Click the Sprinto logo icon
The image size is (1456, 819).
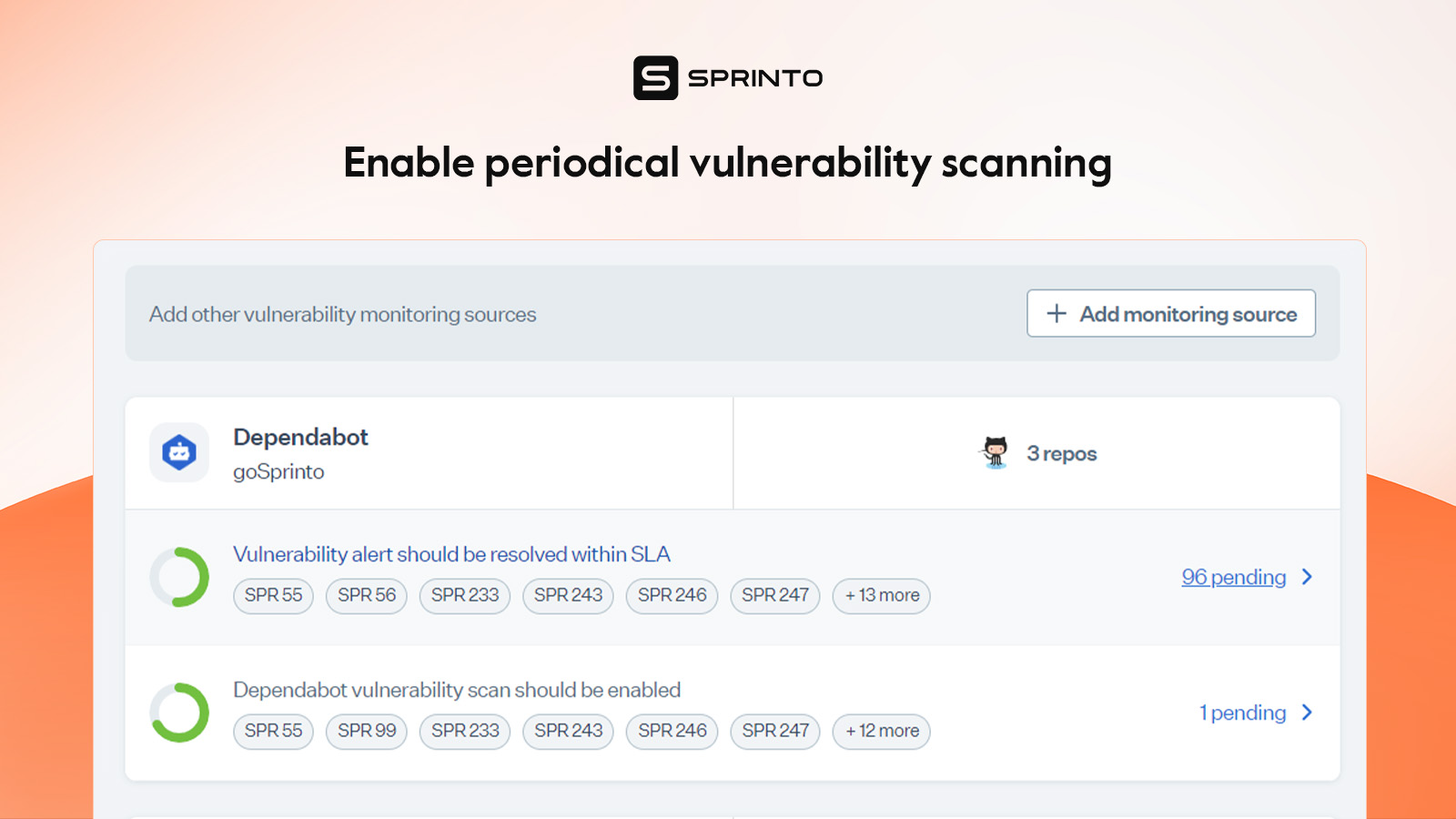pos(655,78)
